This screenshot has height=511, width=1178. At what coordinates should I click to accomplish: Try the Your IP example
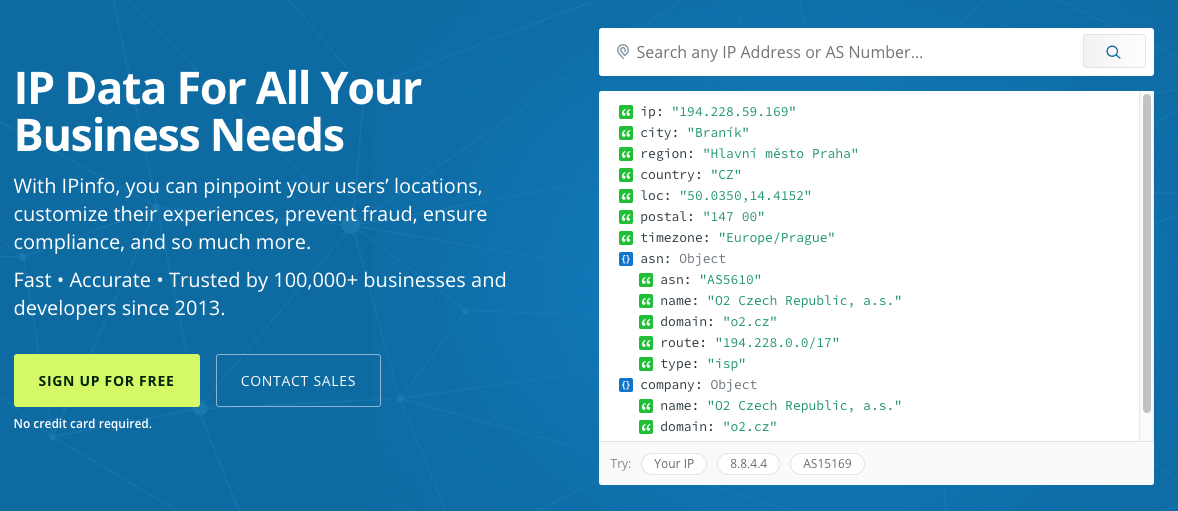(x=674, y=464)
